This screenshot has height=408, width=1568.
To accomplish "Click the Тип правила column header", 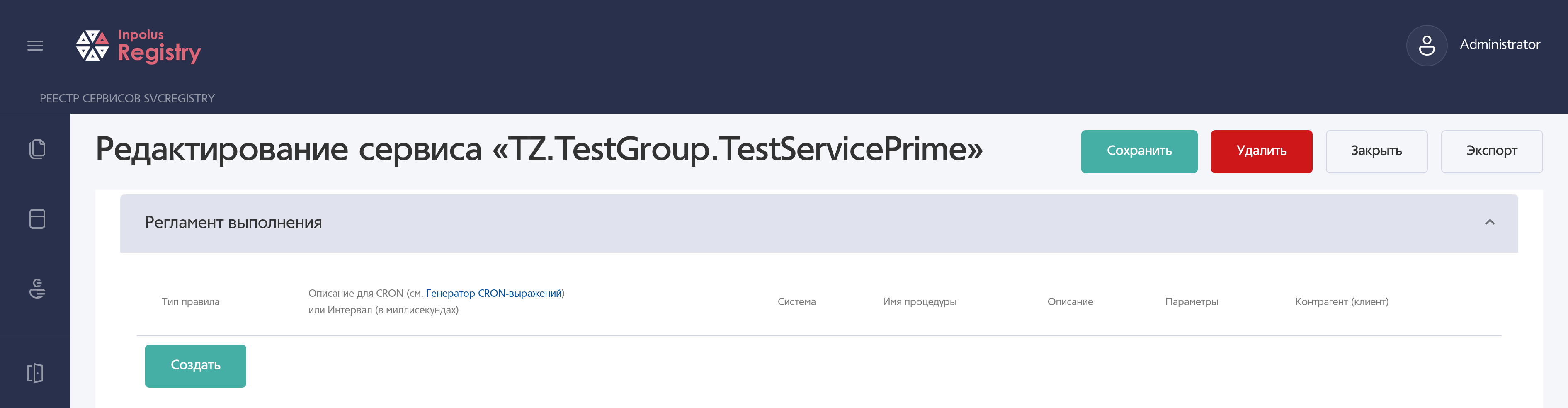I will pos(191,301).
